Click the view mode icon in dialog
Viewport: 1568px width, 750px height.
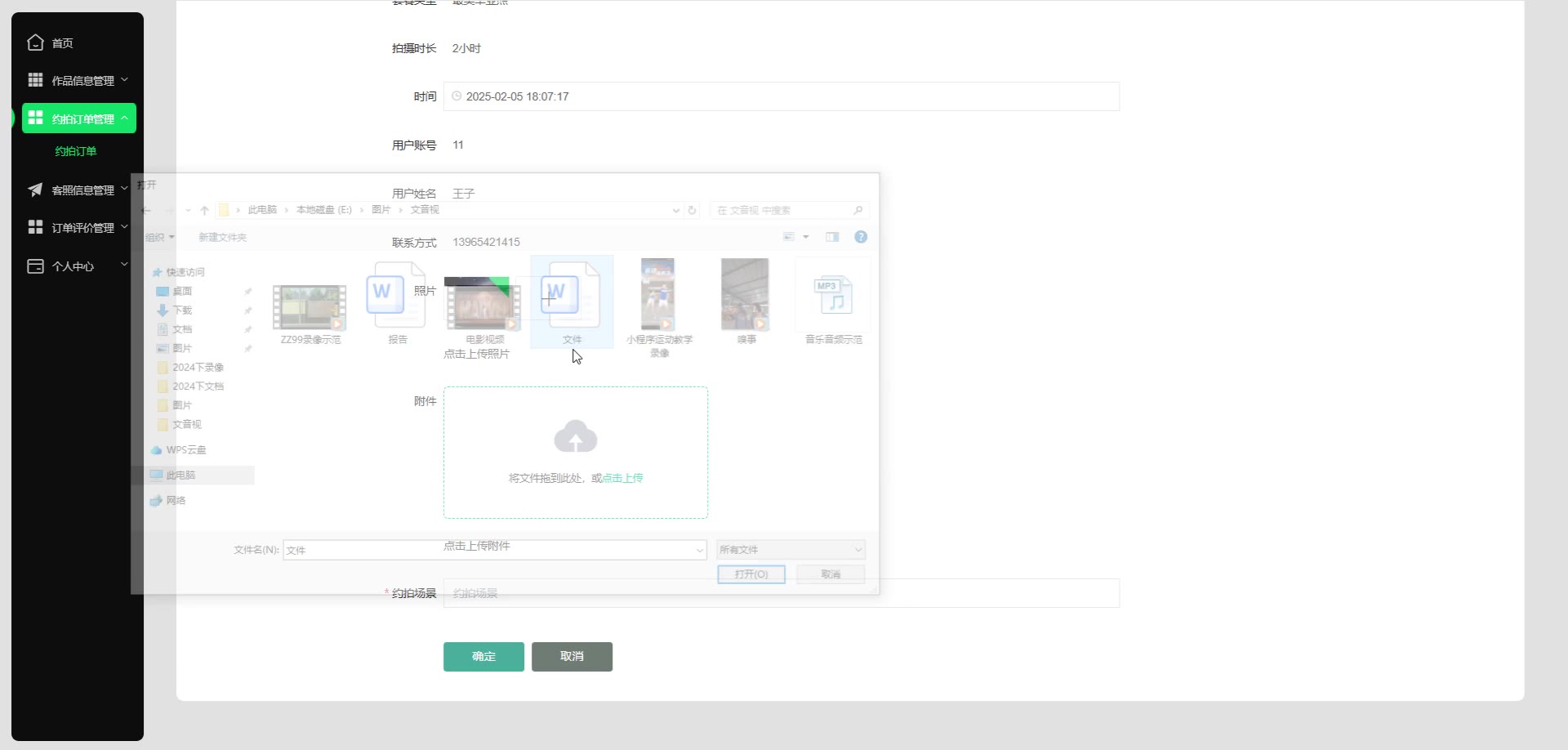[x=789, y=237]
